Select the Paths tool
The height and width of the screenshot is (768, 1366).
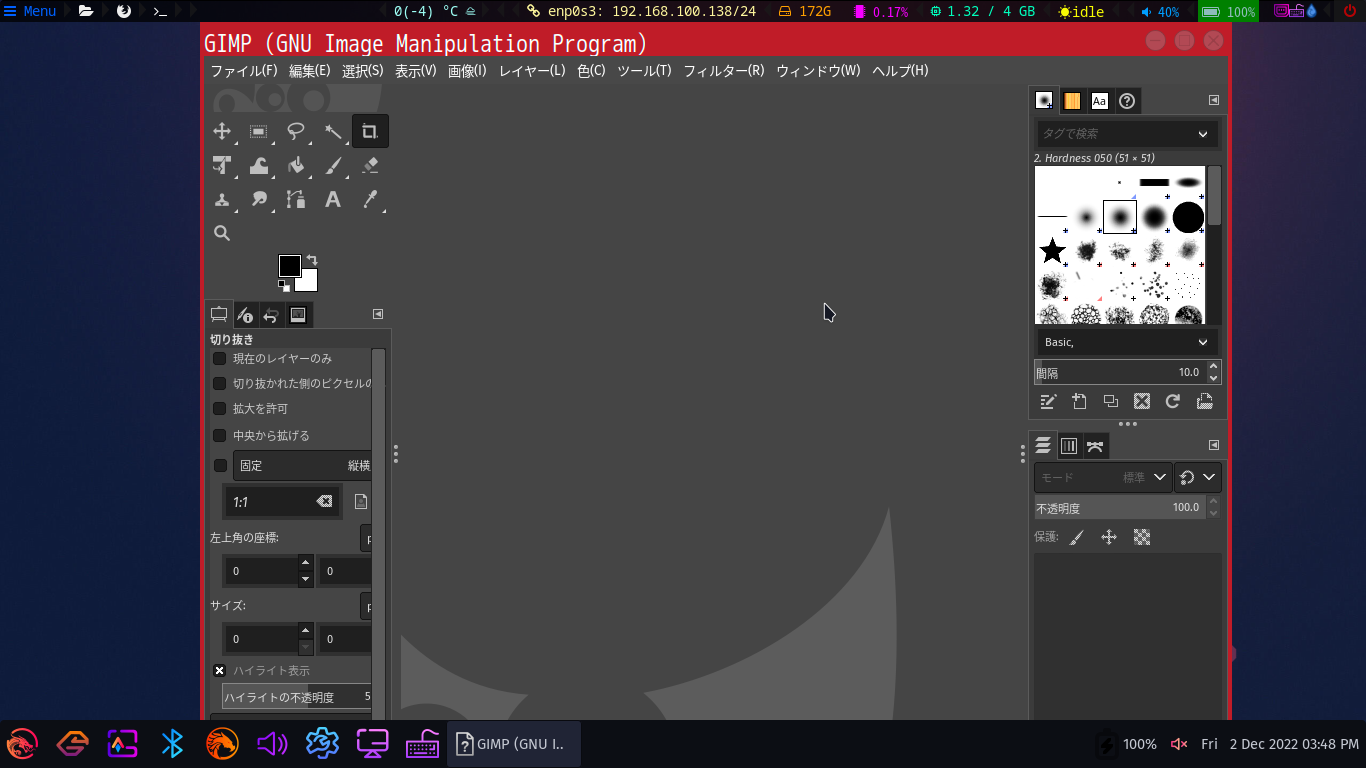tap(296, 199)
